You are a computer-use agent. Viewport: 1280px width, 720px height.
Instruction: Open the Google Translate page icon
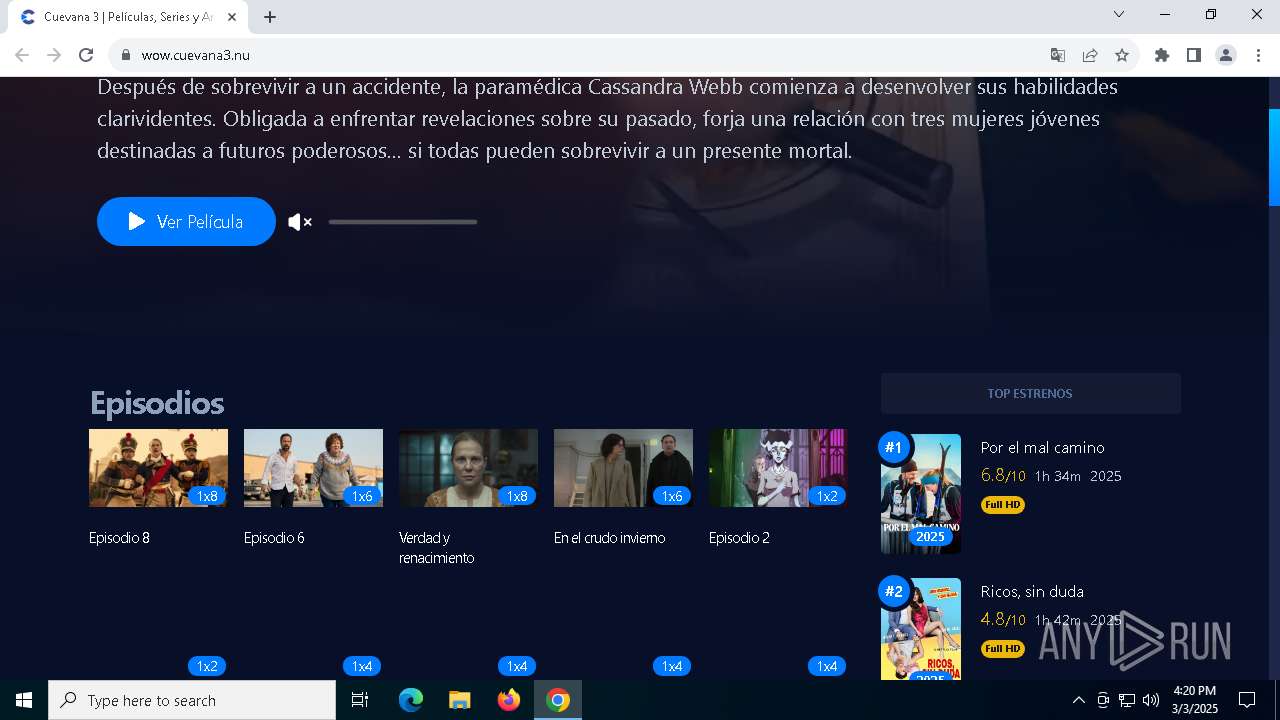(1058, 55)
